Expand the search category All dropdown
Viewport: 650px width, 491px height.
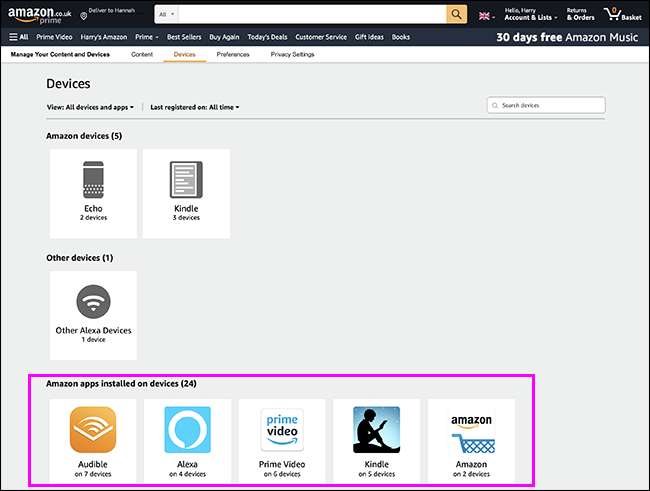(167, 15)
